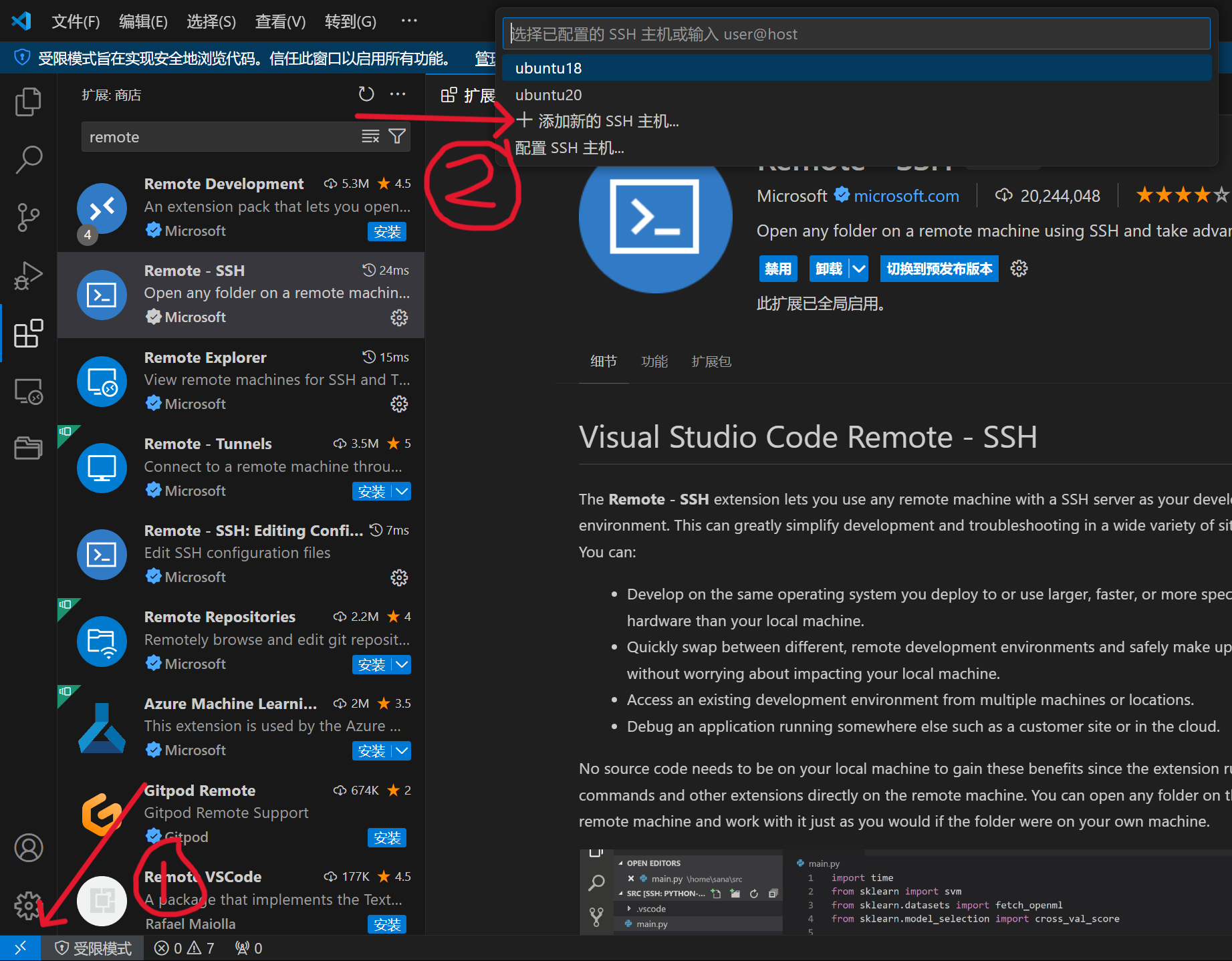Image resolution: width=1232 pixels, height=961 pixels.
Task: Select the Remote Repositories extension entry
Action: (241, 641)
